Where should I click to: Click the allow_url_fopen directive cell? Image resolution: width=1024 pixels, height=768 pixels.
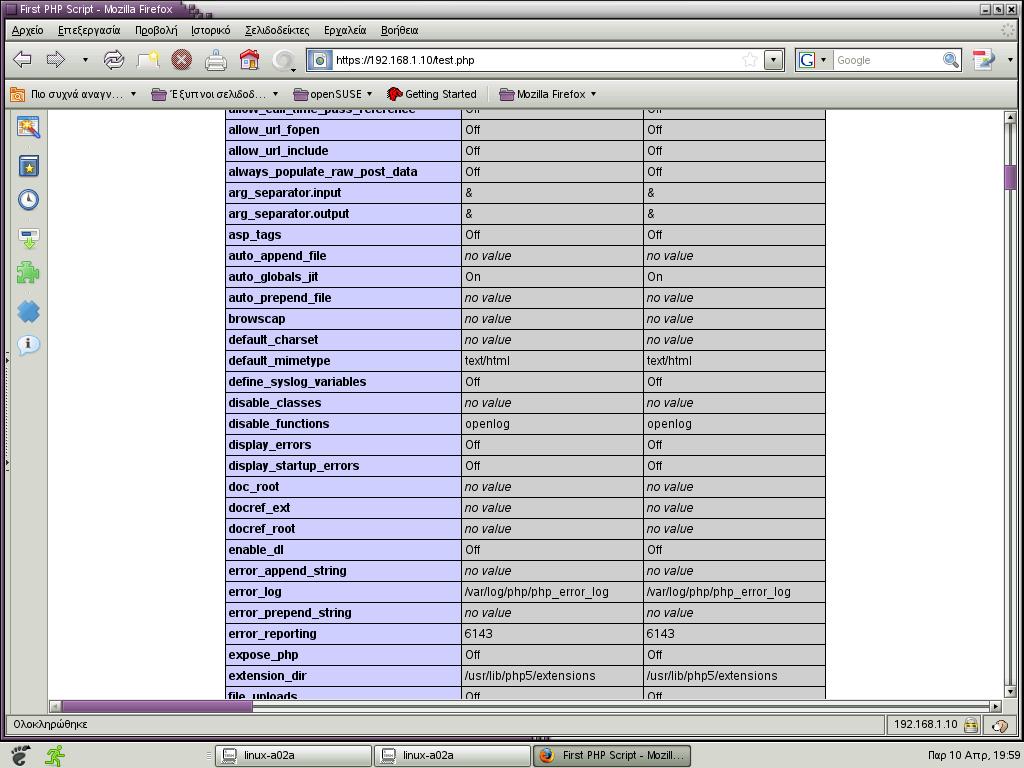344,130
